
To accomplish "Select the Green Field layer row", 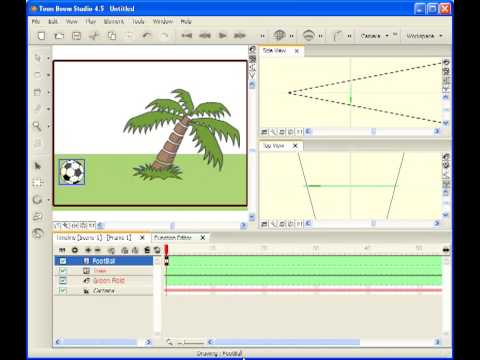I will coord(104,281).
